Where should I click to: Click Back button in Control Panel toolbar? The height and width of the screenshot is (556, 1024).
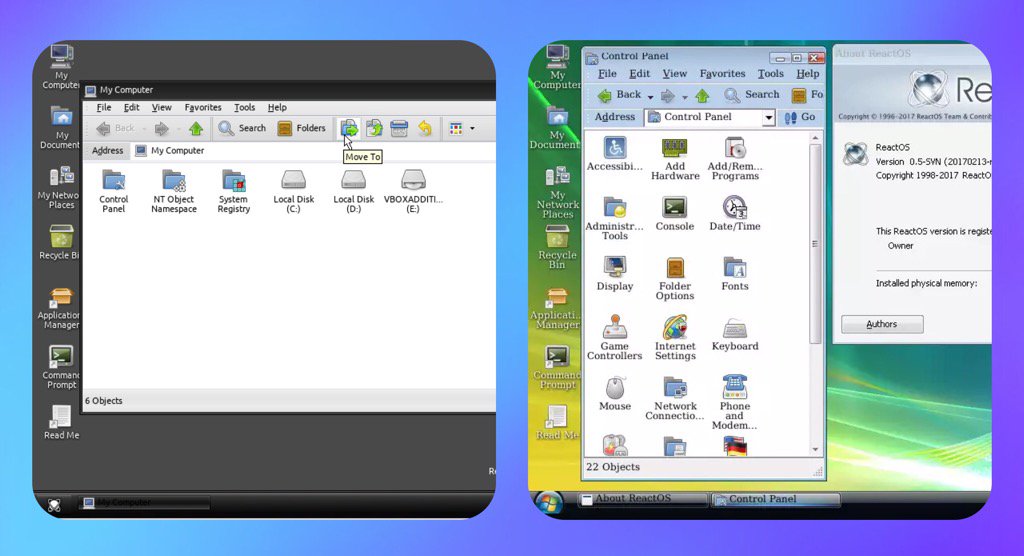coord(620,95)
